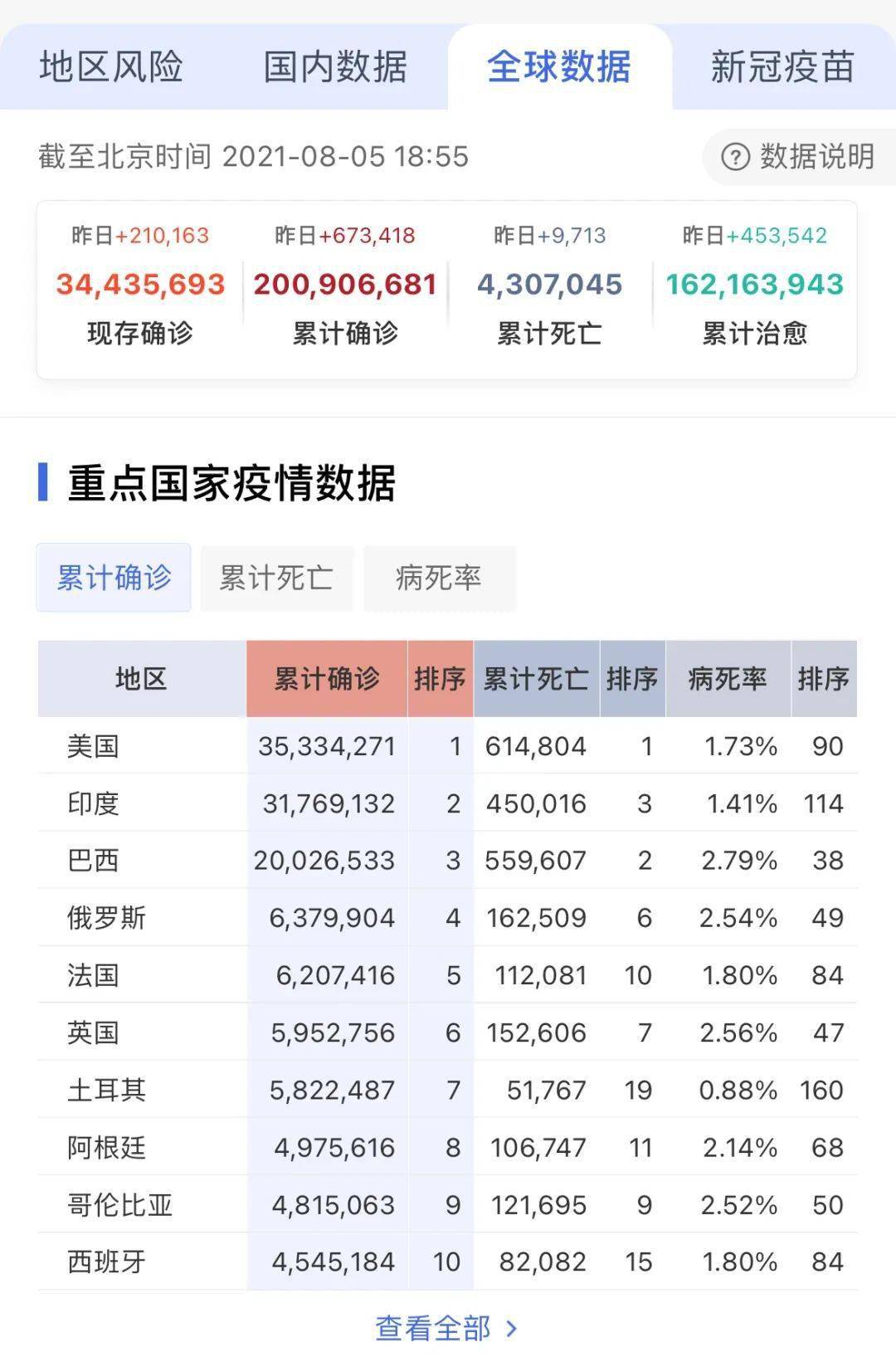The height and width of the screenshot is (1362, 896).
Task: Click the 查看全部 link
Action: pos(433,1328)
